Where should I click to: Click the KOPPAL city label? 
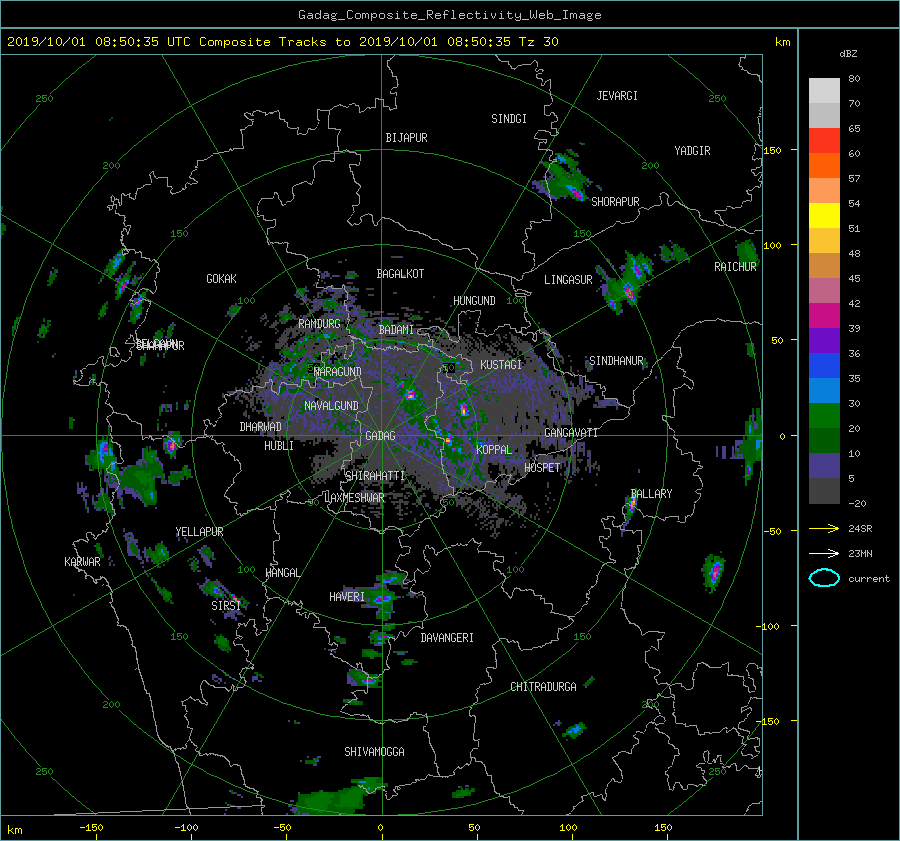pos(494,449)
